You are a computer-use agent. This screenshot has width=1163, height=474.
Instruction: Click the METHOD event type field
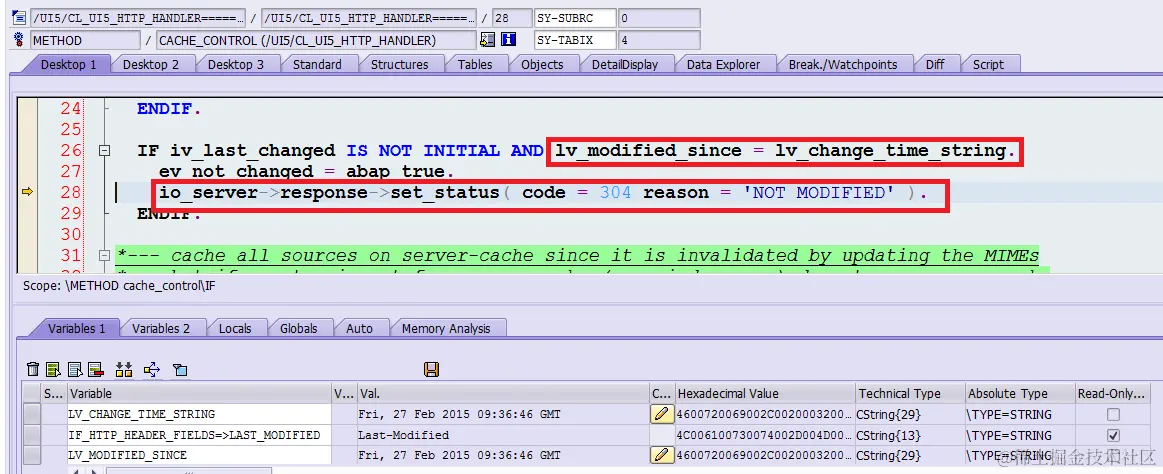[x=85, y=40]
